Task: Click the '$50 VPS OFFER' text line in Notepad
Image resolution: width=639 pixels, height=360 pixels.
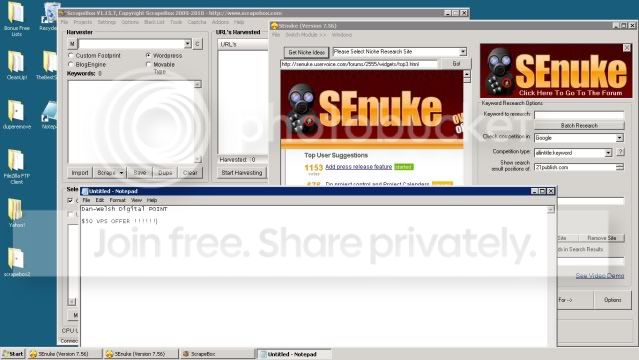Action: [x=119, y=221]
